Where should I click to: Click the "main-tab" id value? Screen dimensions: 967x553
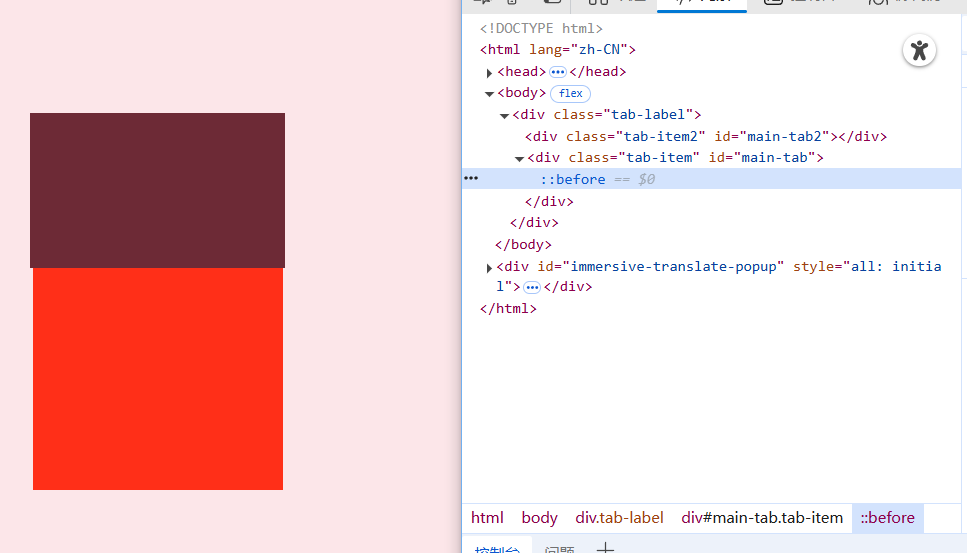775,158
